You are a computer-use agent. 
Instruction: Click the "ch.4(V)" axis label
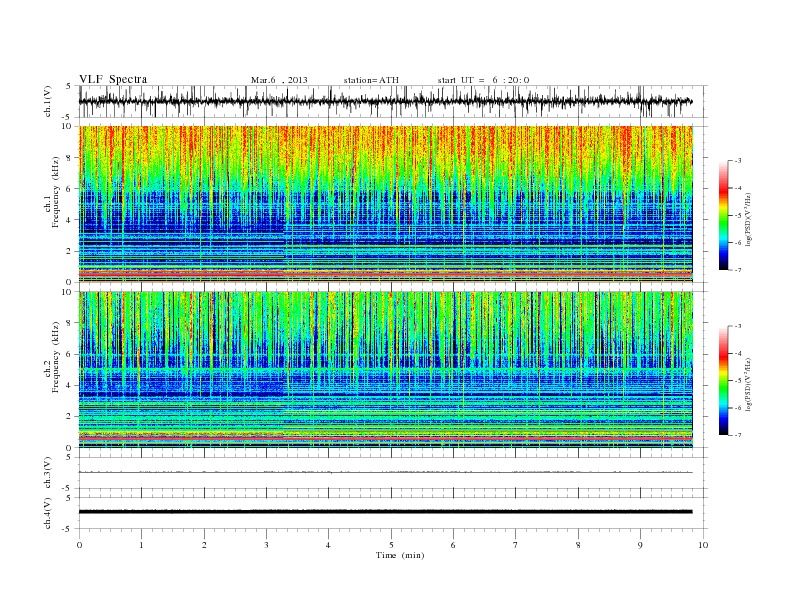(x=48, y=513)
